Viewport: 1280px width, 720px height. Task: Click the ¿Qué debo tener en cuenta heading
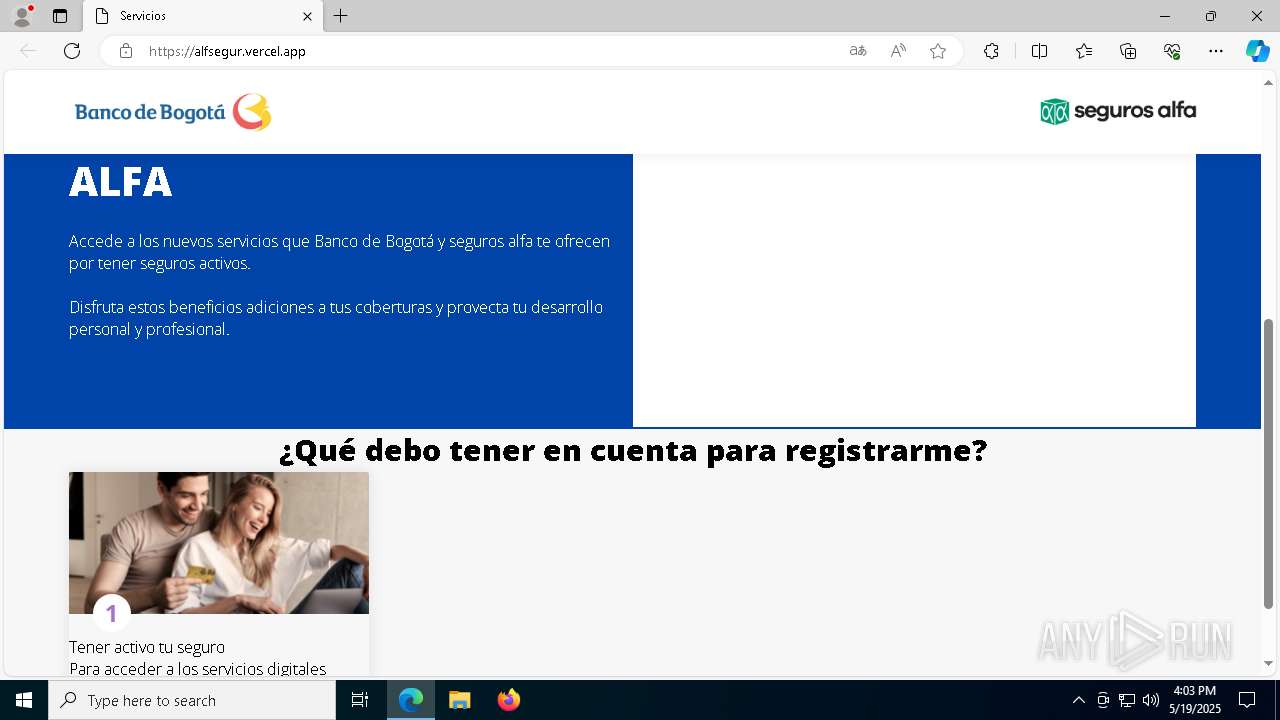pos(633,451)
